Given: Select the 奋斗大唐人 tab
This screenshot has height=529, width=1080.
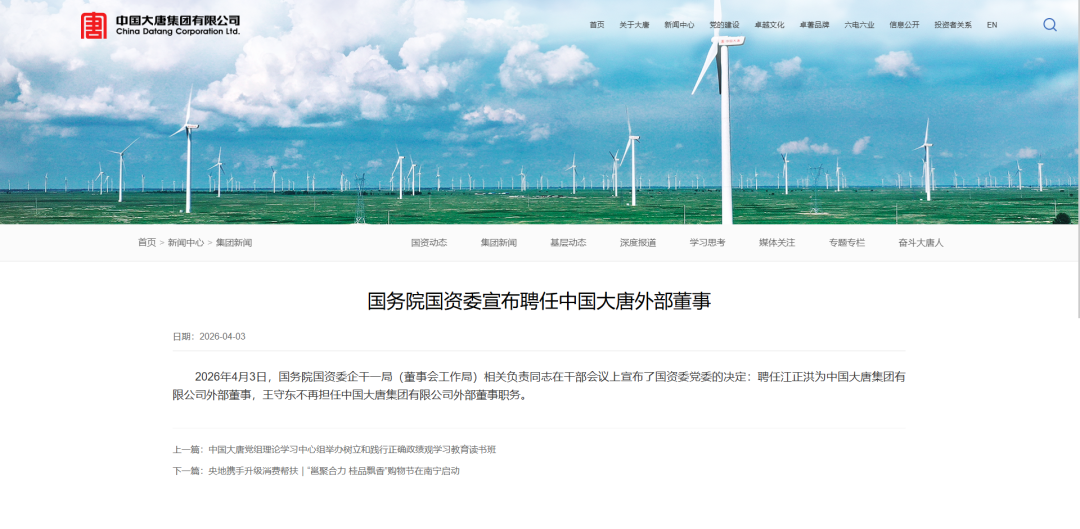Looking at the screenshot, I should [x=921, y=242].
